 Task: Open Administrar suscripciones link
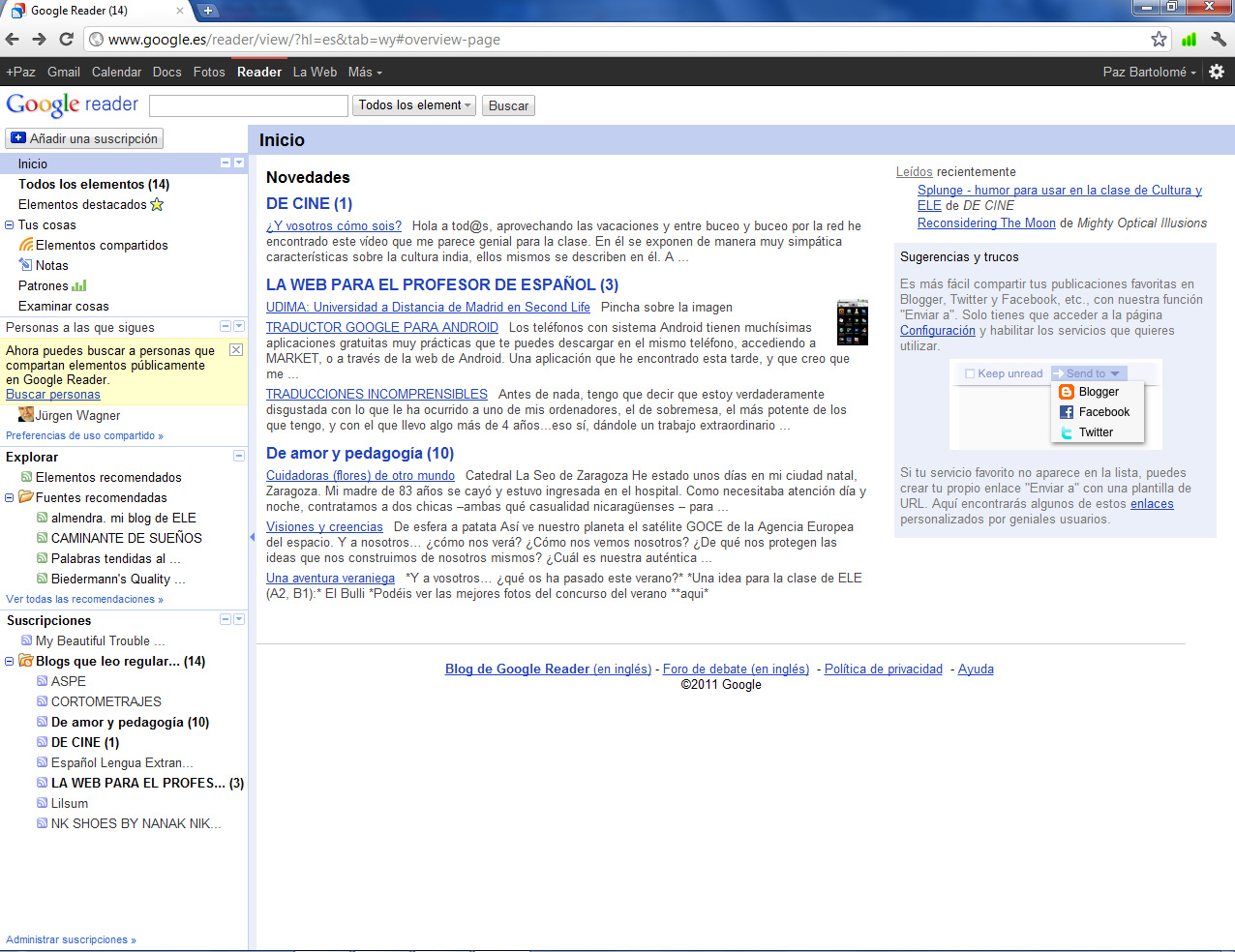(71, 939)
